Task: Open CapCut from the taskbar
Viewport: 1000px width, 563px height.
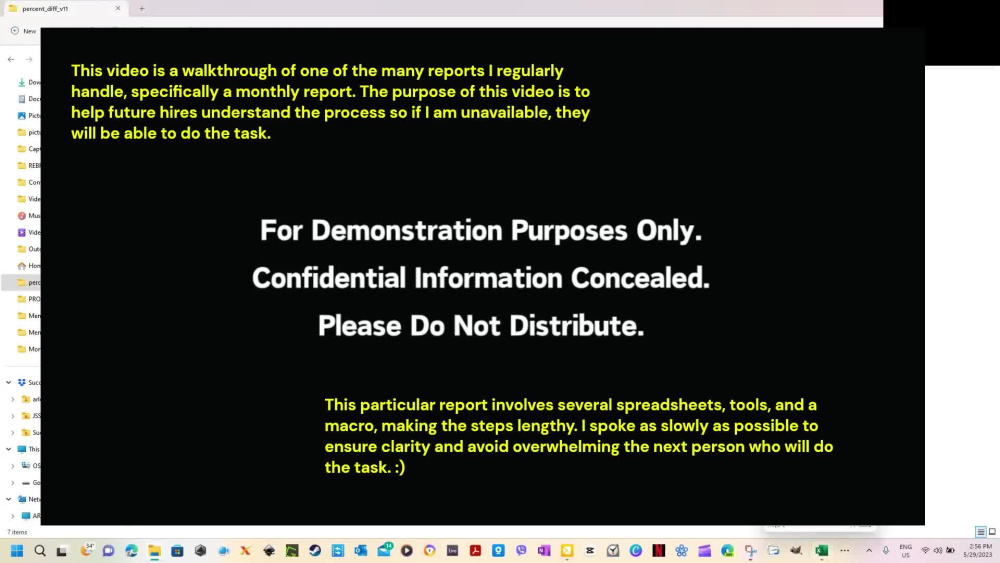Action: [590, 551]
